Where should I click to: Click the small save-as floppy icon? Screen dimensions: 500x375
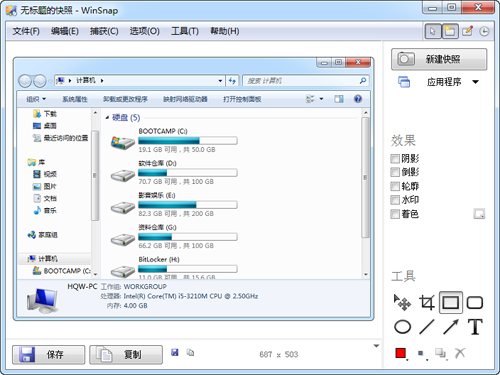pos(175,352)
